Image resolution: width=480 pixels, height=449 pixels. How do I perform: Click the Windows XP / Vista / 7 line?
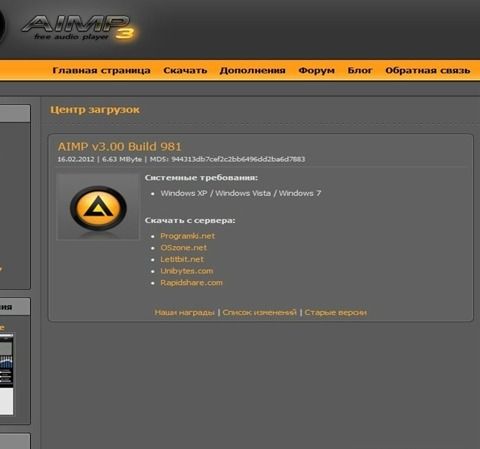click(x=241, y=193)
